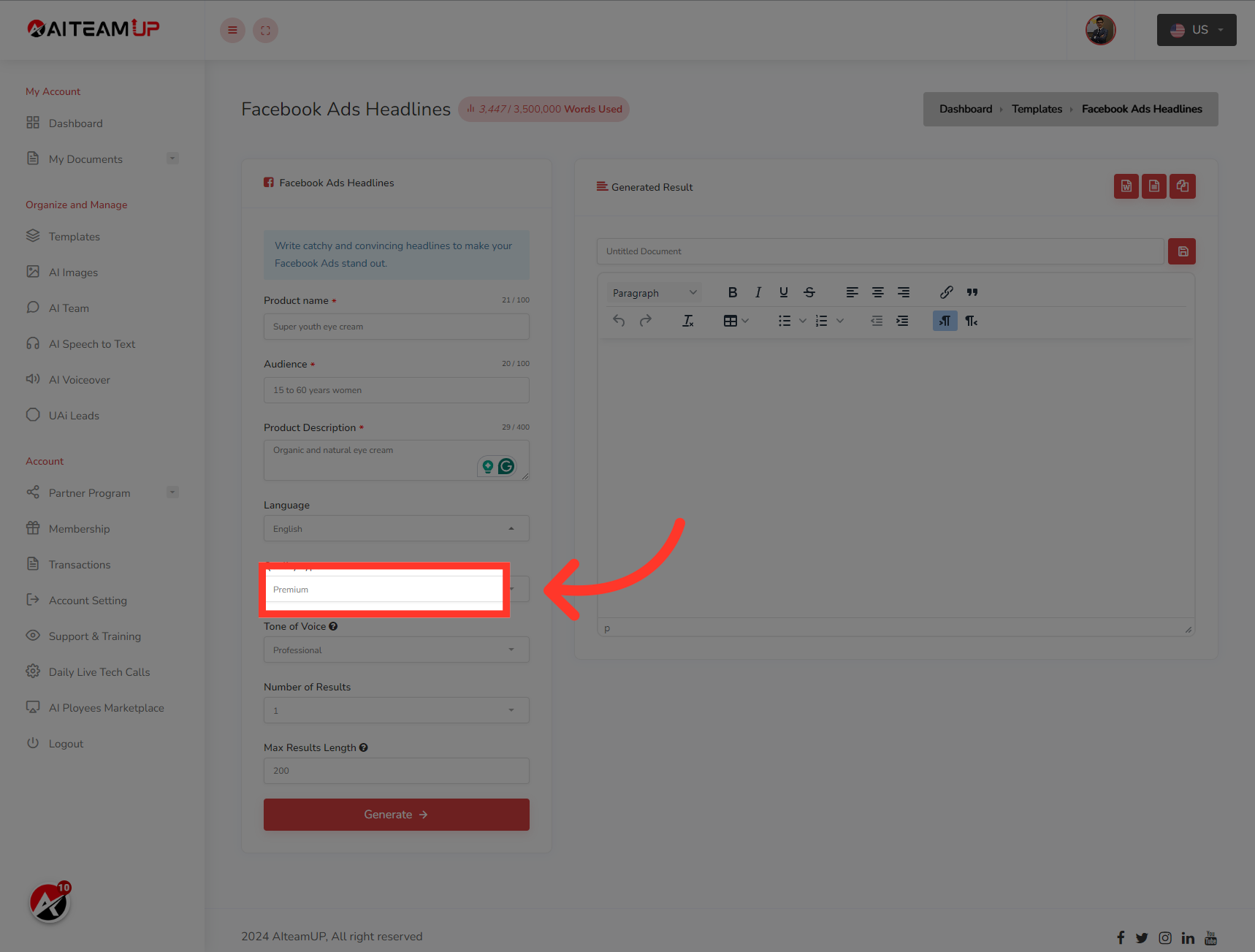Open the Language dropdown showing English

tap(397, 528)
